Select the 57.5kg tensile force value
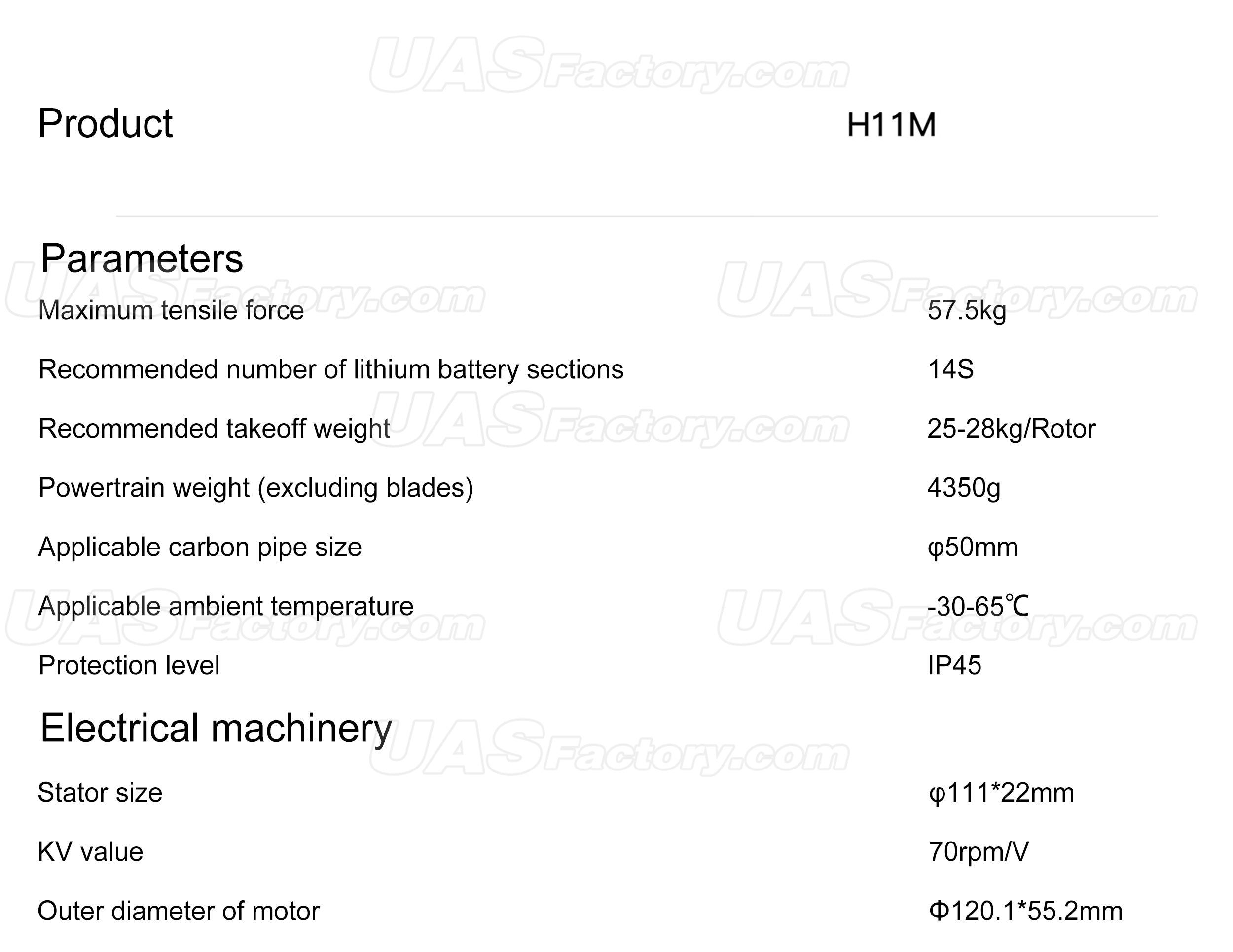Viewport: 1233px width, 952px height. pyautogui.click(x=967, y=312)
